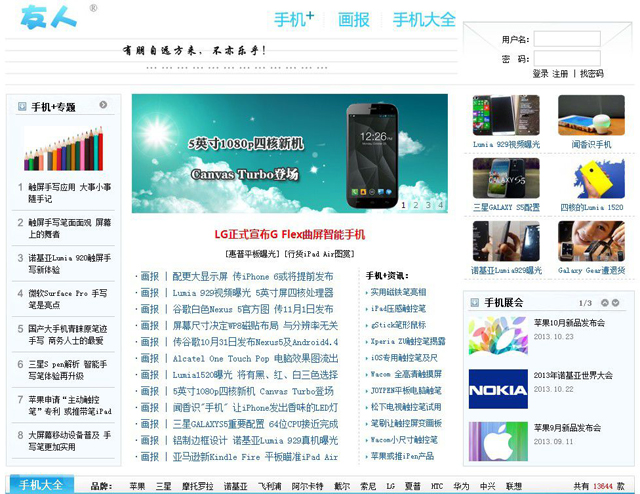Click the arrow icon beside 手机+专题
The width and height of the screenshot is (640, 494).
[103, 105]
